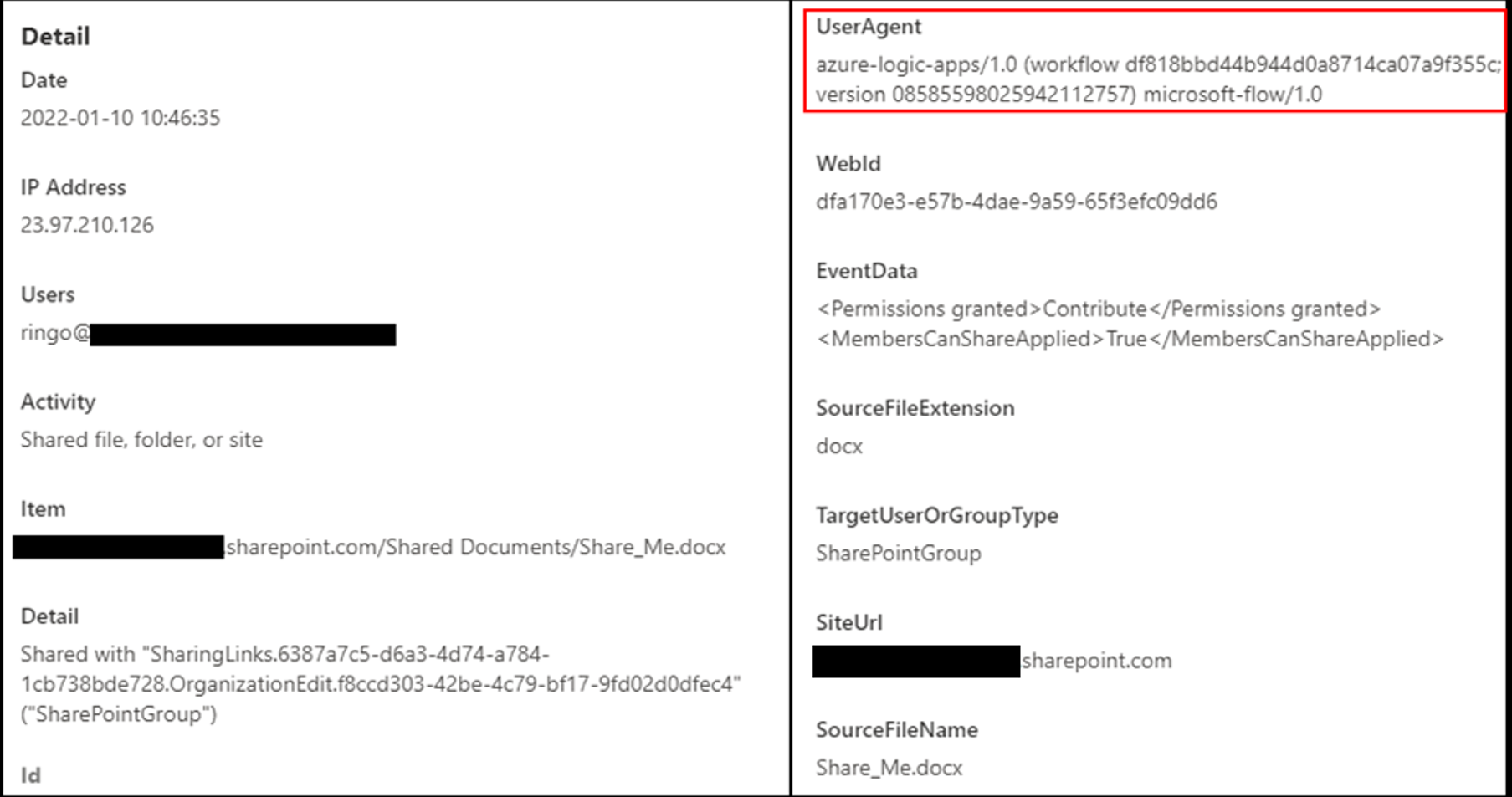Click the IP Address field label
1512x797 pixels.
(x=73, y=187)
